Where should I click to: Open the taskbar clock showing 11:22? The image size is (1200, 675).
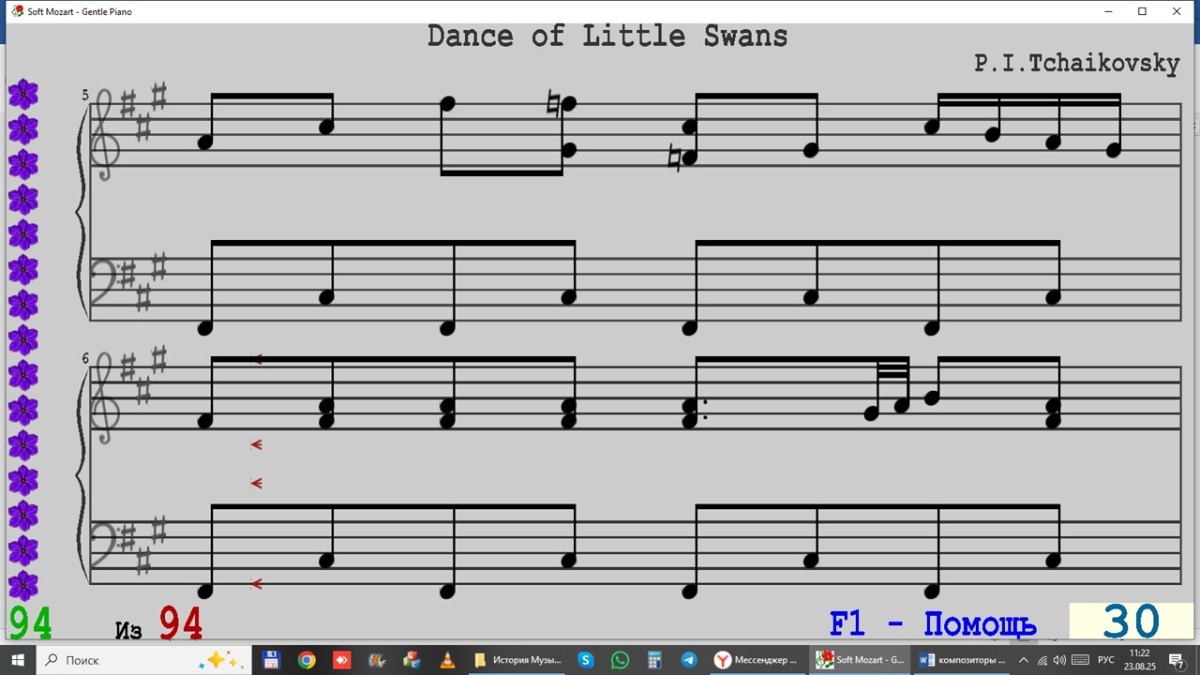(x=1138, y=660)
